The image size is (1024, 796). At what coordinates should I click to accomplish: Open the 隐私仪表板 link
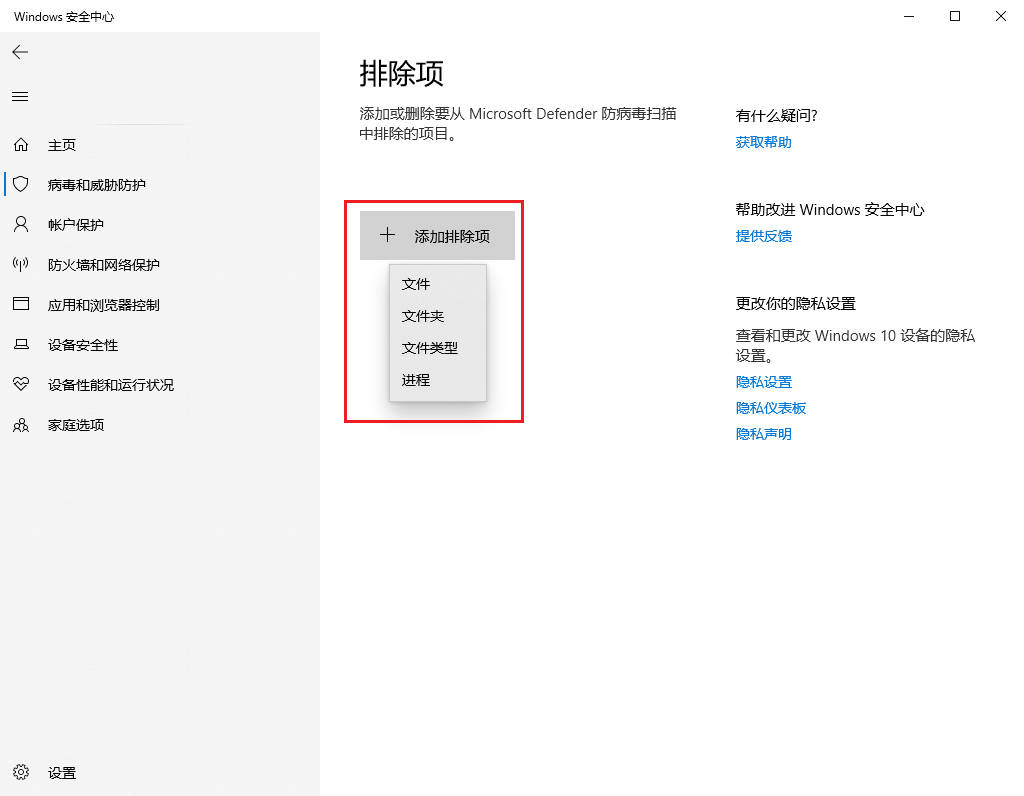[770, 408]
